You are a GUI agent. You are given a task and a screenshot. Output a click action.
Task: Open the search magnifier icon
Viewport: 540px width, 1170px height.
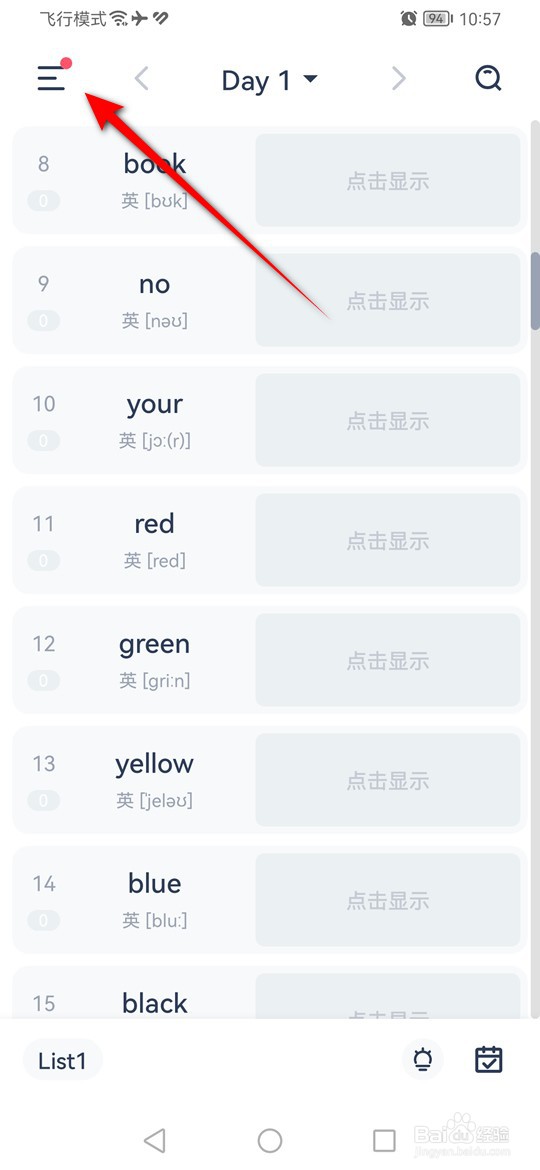[x=489, y=78]
